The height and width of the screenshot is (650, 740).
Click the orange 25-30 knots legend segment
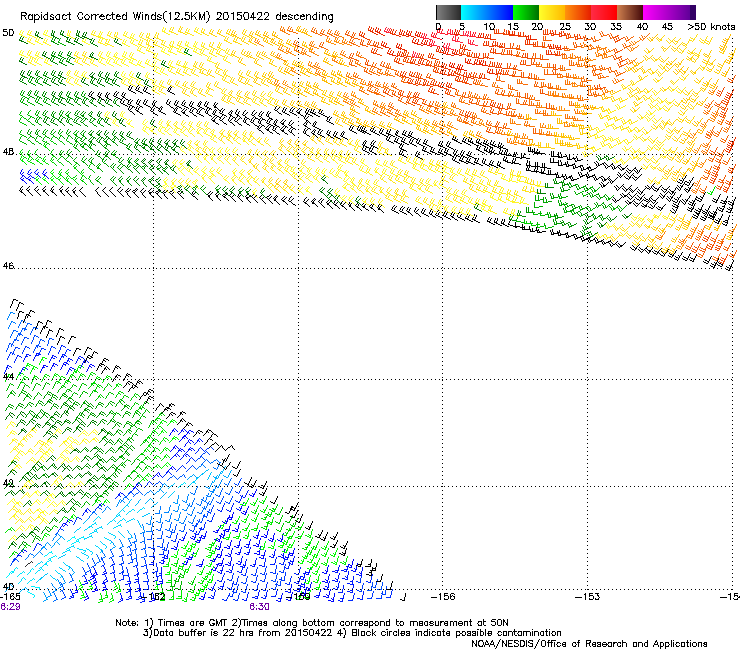click(x=578, y=12)
